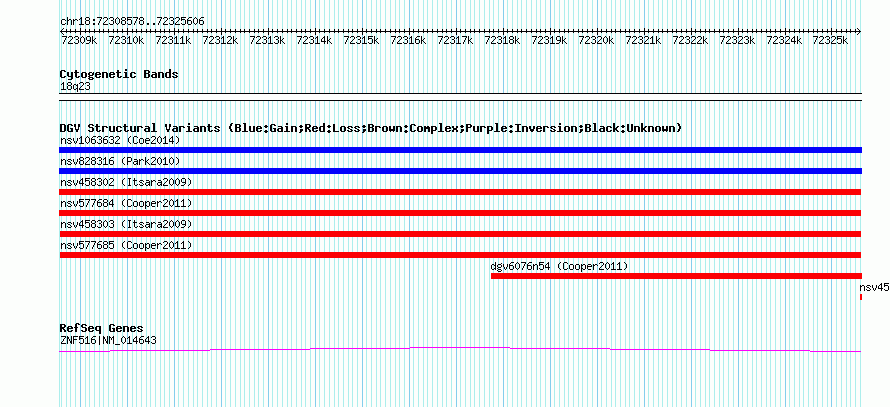Click the 72323k ruler tick label
This screenshot has width=890, height=407.
pyautogui.click(x=738, y=41)
